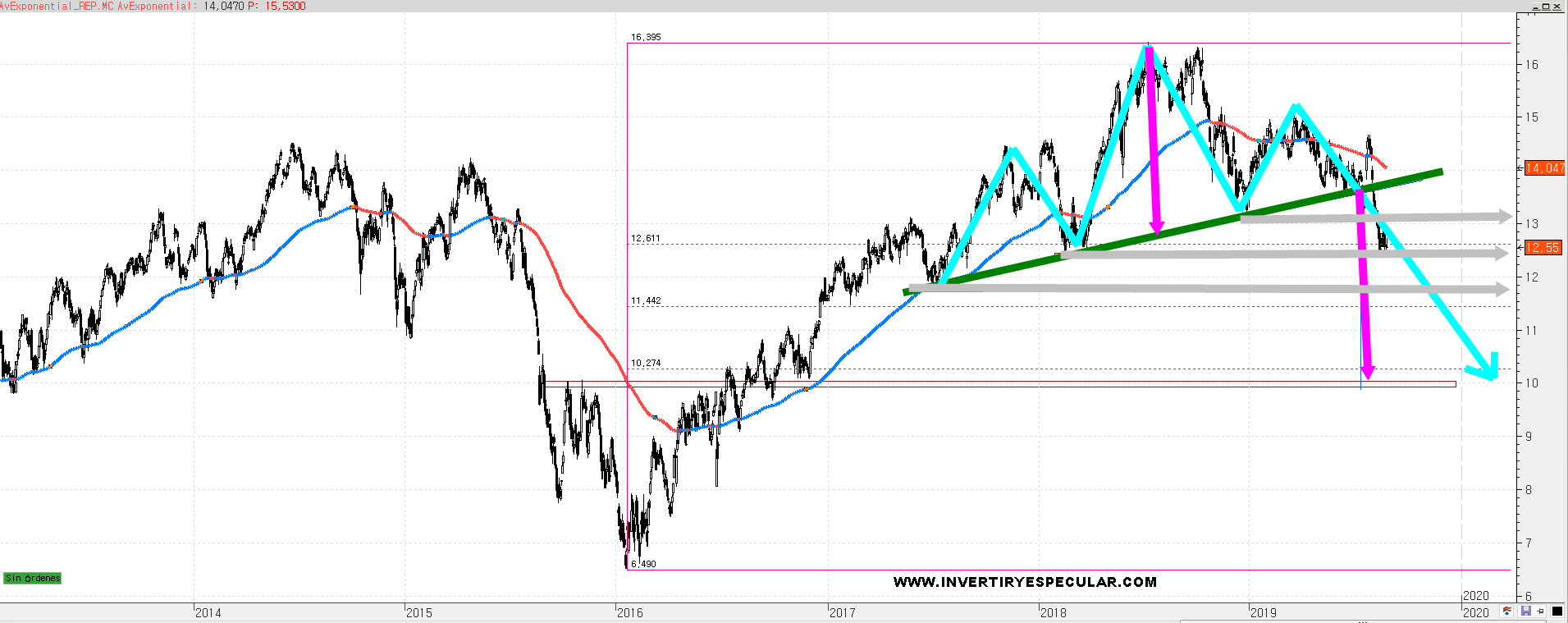
Task: Click the 6,490 Fibonacci bottom level label
Action: [643, 564]
